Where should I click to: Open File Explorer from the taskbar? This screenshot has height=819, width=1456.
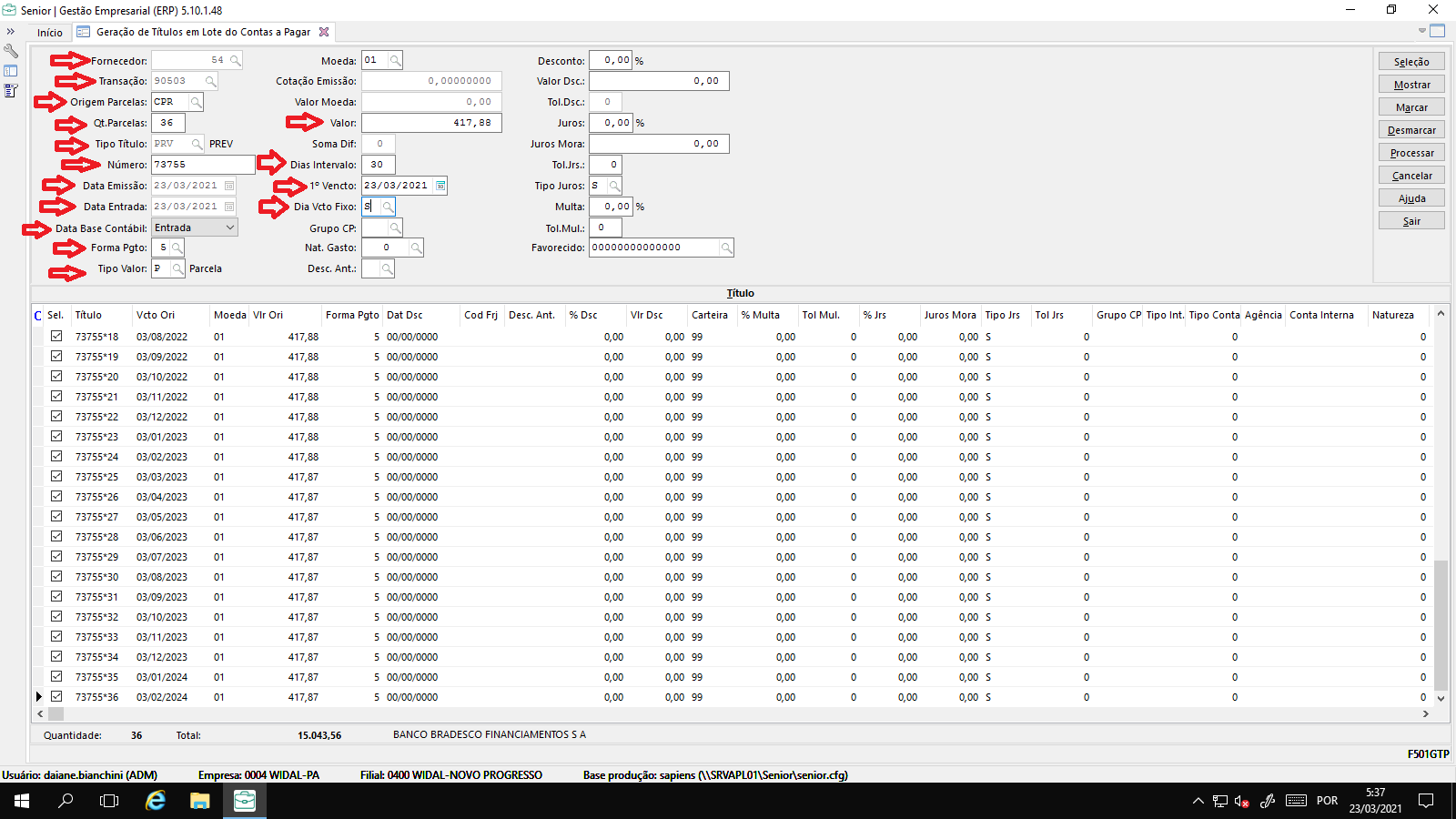200,801
